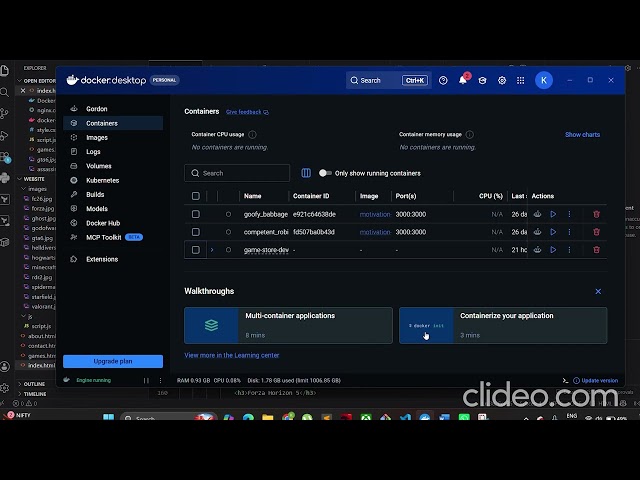
Task: Open Gordon in the sidebar
Action: click(x=113, y=109)
